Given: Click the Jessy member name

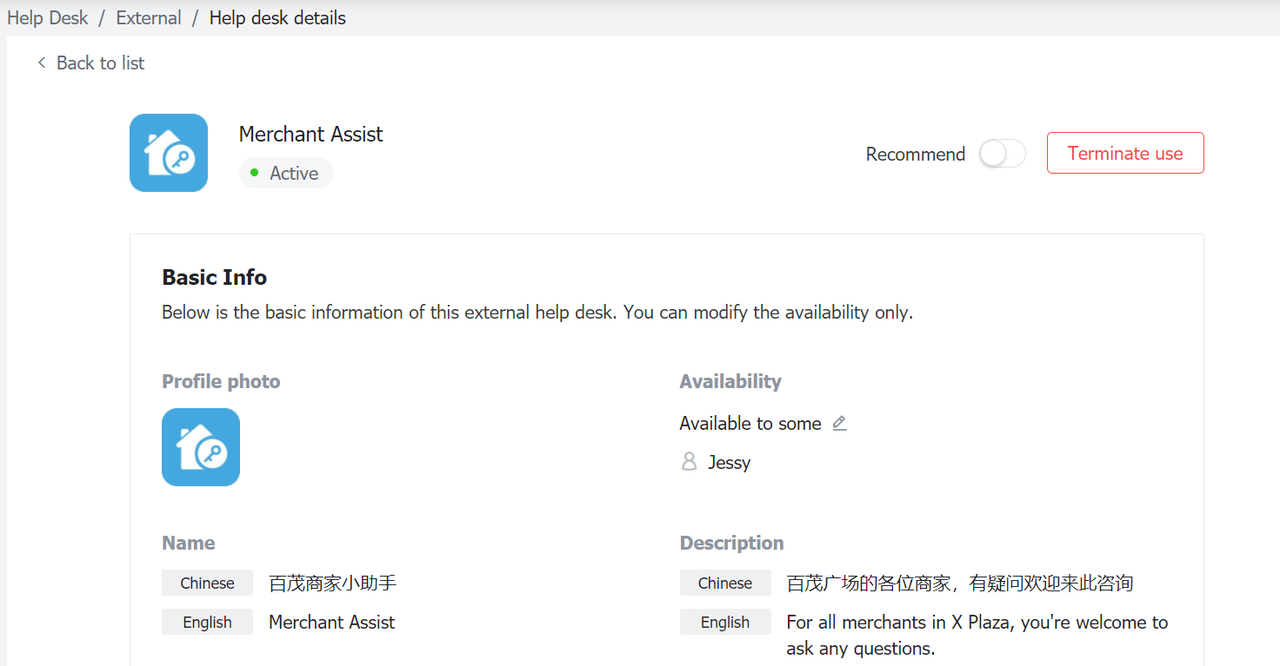Looking at the screenshot, I should (729, 463).
